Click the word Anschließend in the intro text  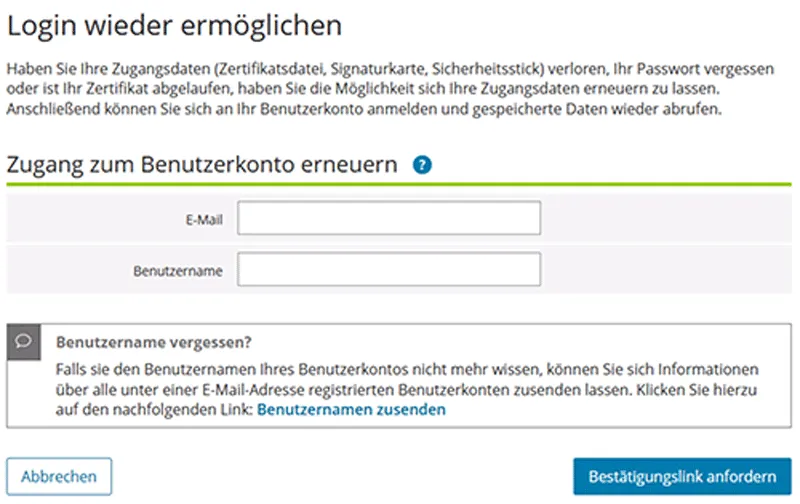click(x=45, y=108)
